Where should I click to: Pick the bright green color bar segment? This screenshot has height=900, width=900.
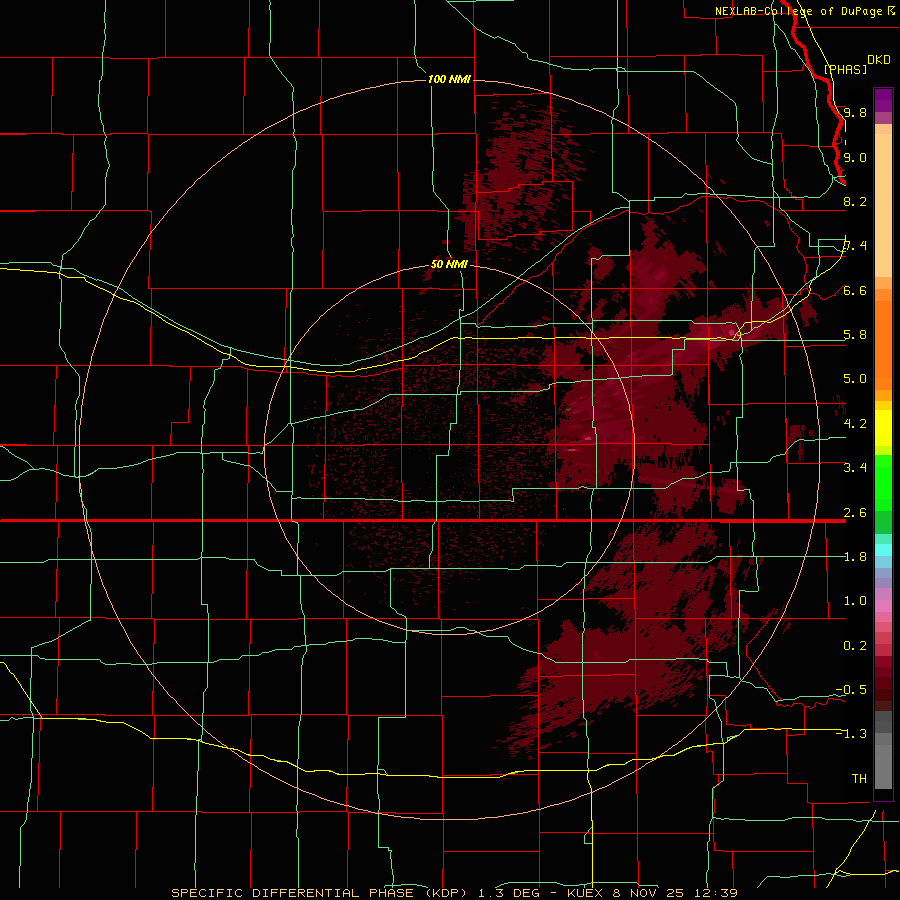pos(883,483)
